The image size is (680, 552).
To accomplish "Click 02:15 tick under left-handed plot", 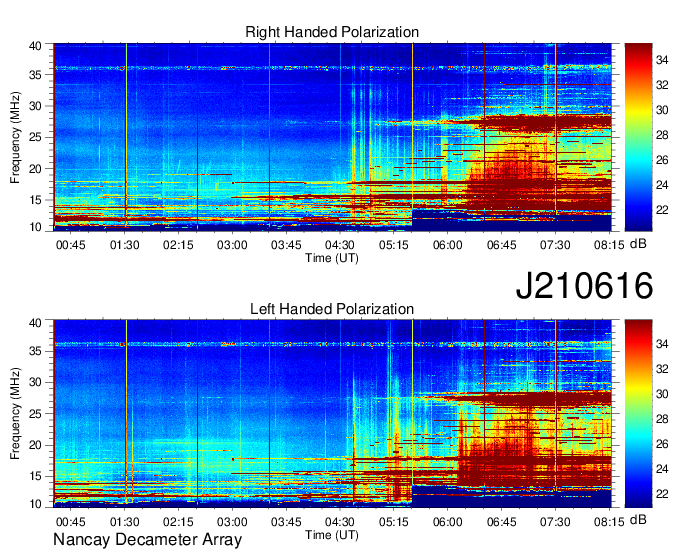I will tap(178, 522).
